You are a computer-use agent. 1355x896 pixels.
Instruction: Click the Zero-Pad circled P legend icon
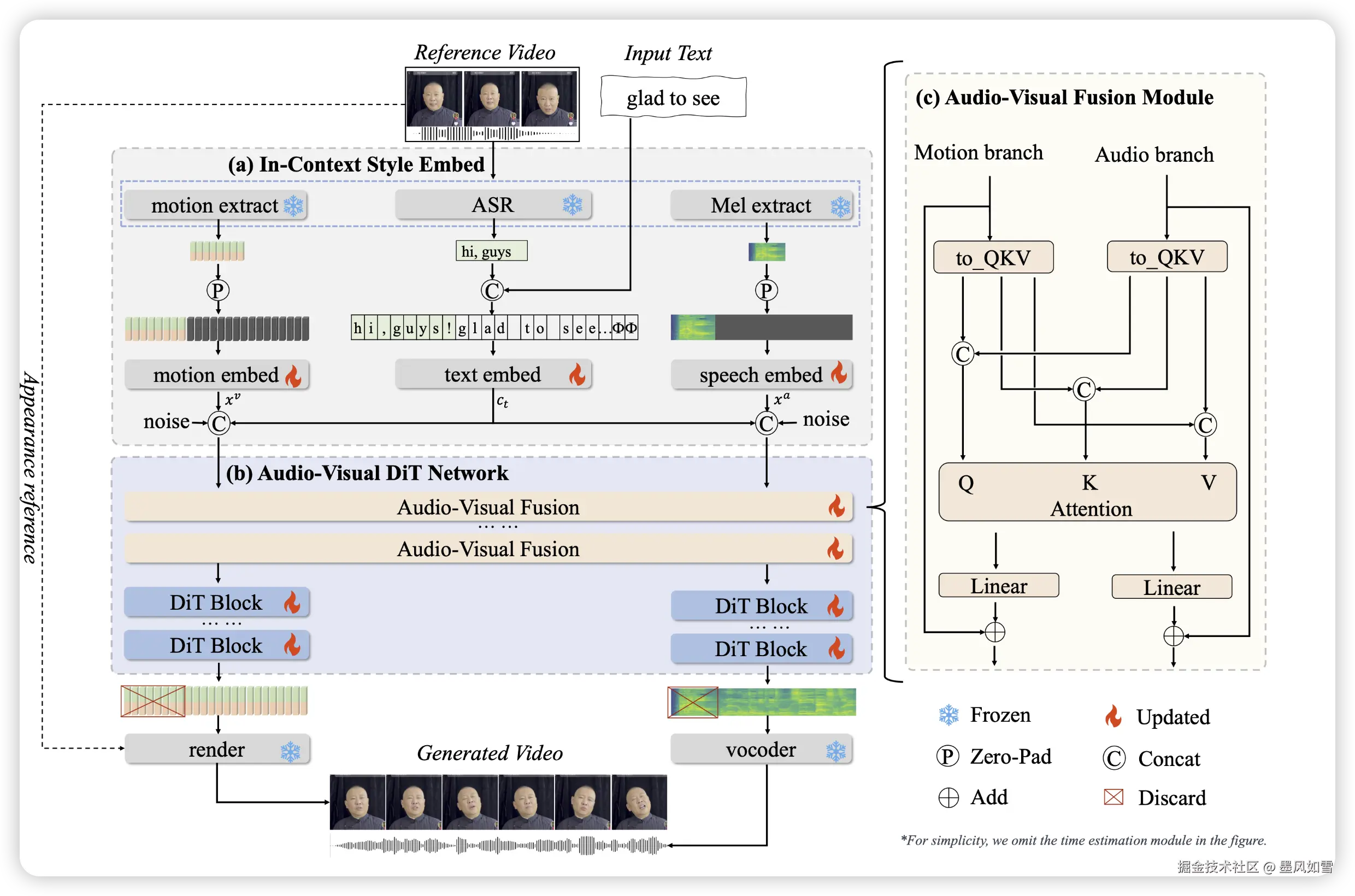(947, 757)
